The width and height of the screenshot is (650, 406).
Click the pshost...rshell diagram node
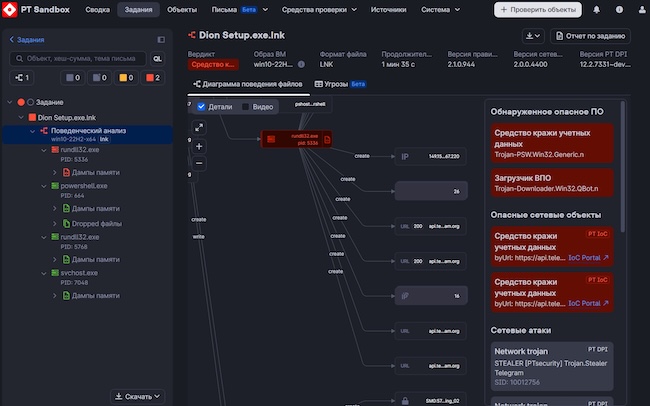point(310,105)
